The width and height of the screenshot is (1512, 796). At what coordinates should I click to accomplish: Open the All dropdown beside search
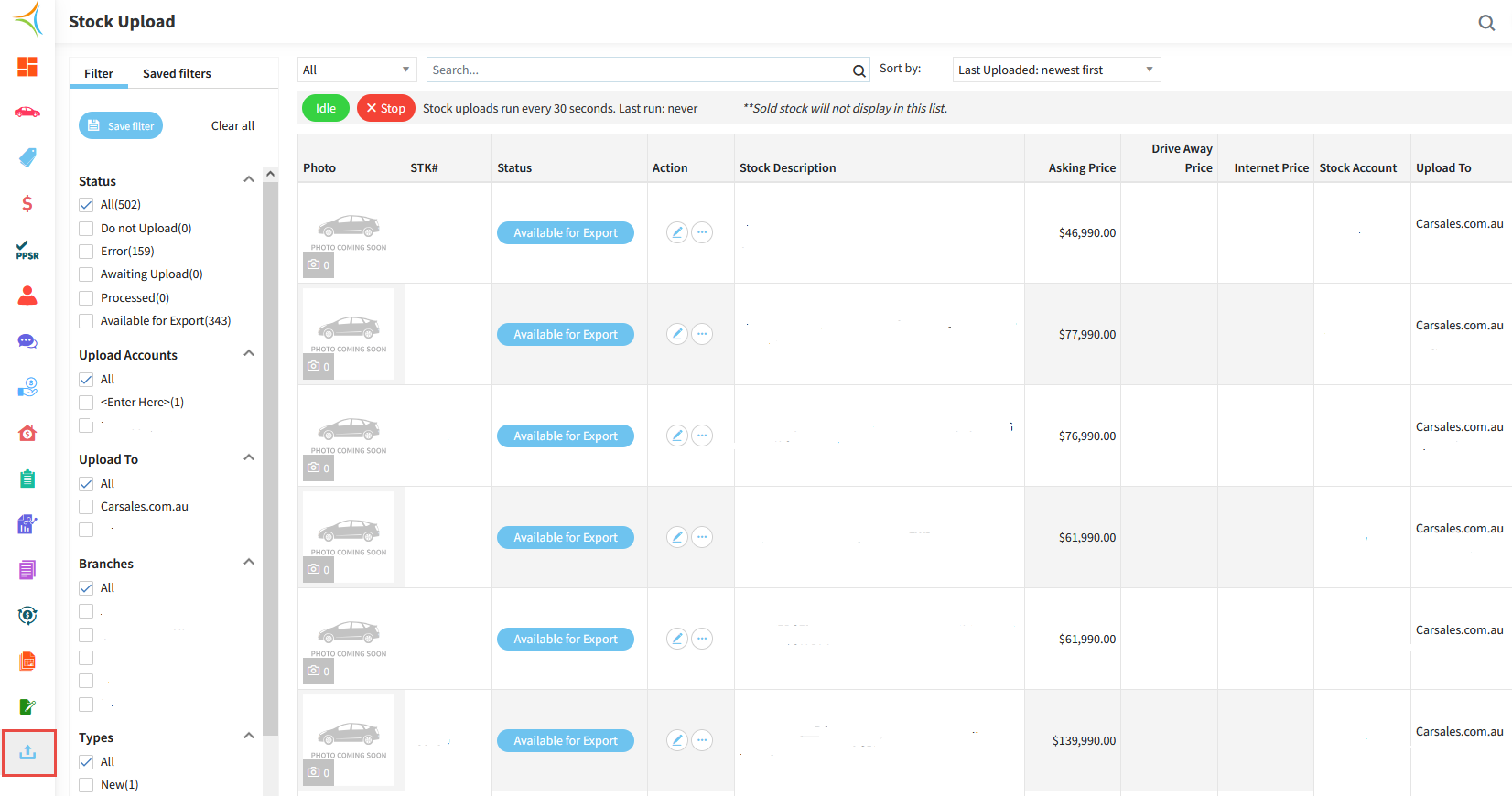coord(357,70)
